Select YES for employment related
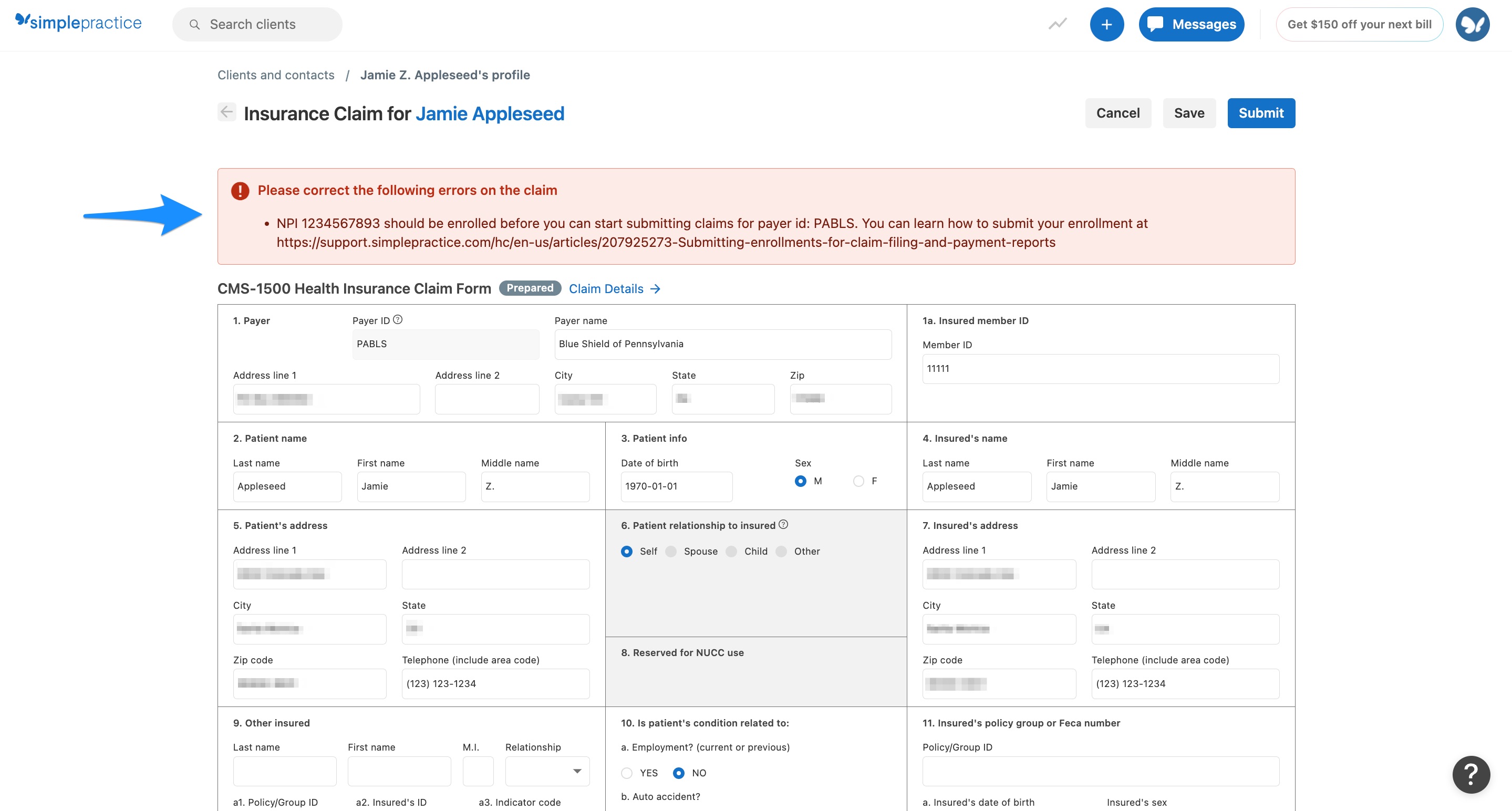 tap(626, 773)
